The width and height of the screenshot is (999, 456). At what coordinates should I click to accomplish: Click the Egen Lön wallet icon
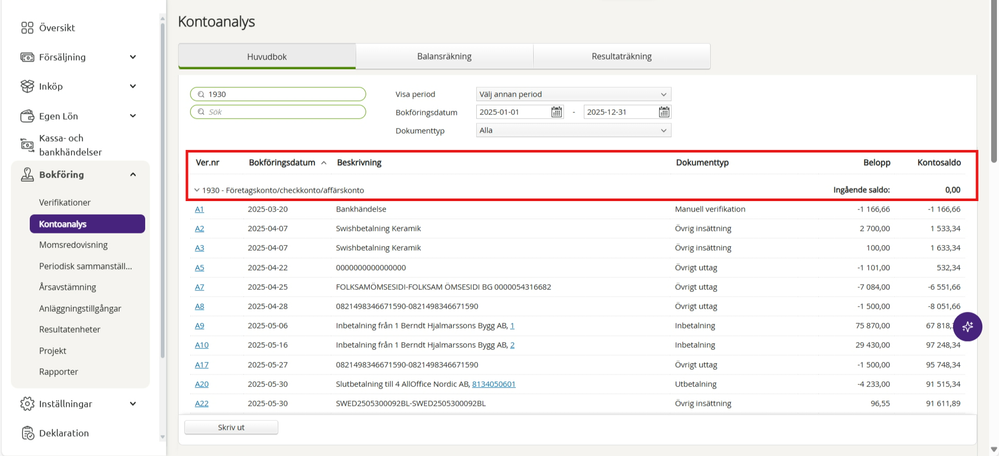pyautogui.click(x=27, y=116)
